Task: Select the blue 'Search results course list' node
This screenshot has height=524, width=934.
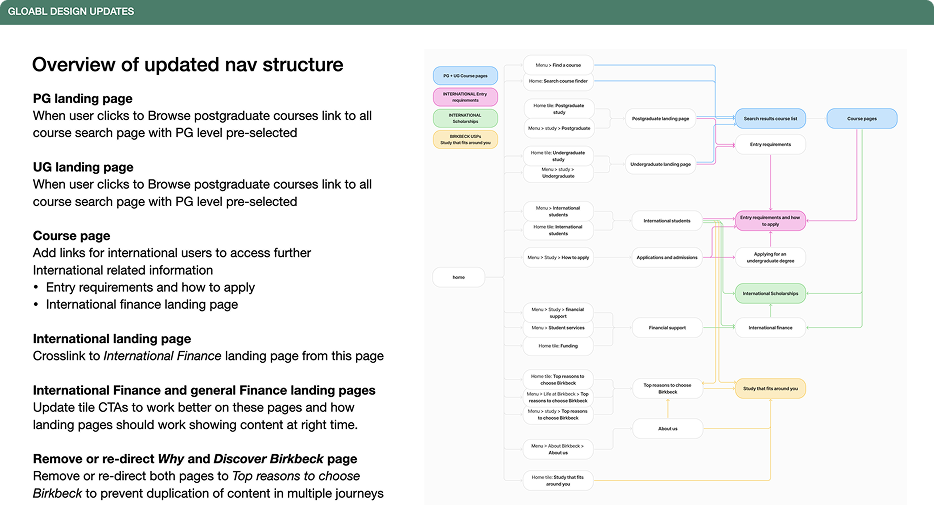Action: (770, 118)
